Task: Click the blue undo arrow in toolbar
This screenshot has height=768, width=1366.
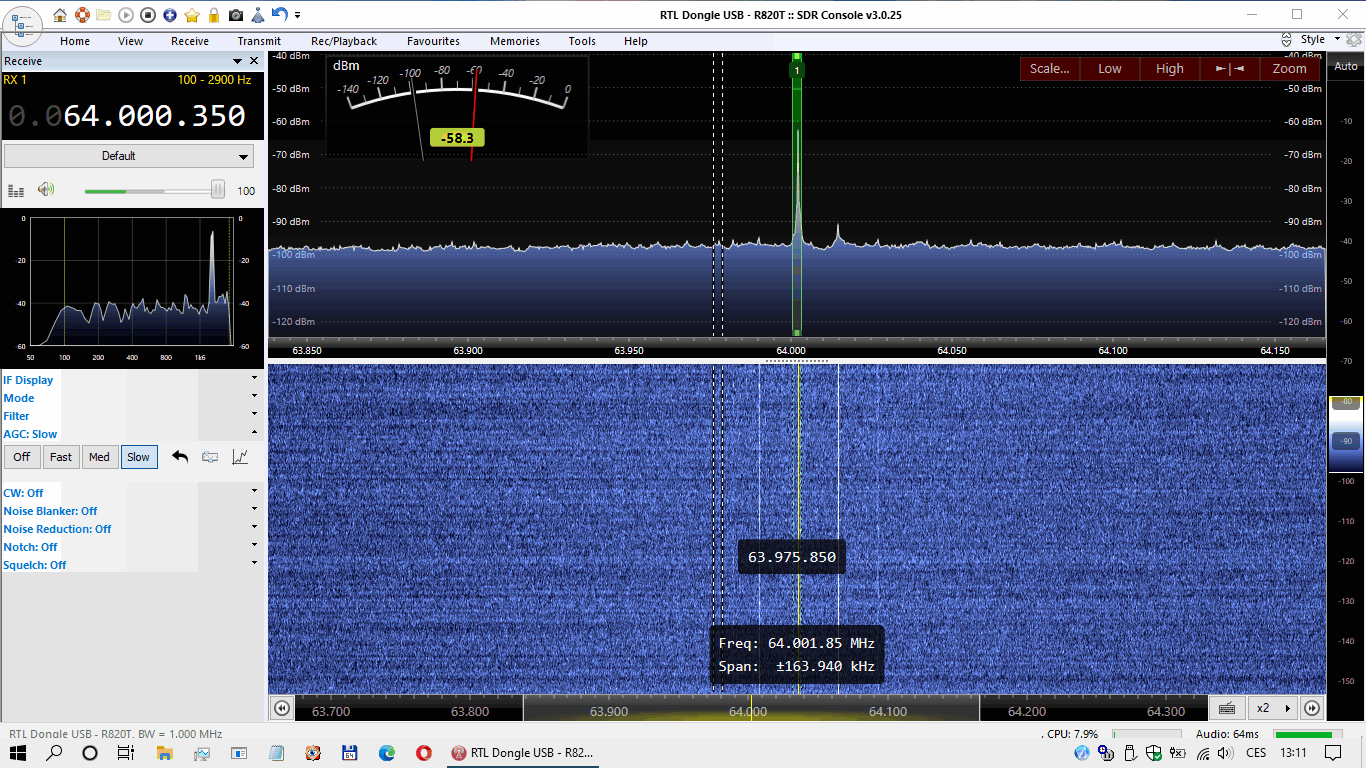Action: click(280, 15)
